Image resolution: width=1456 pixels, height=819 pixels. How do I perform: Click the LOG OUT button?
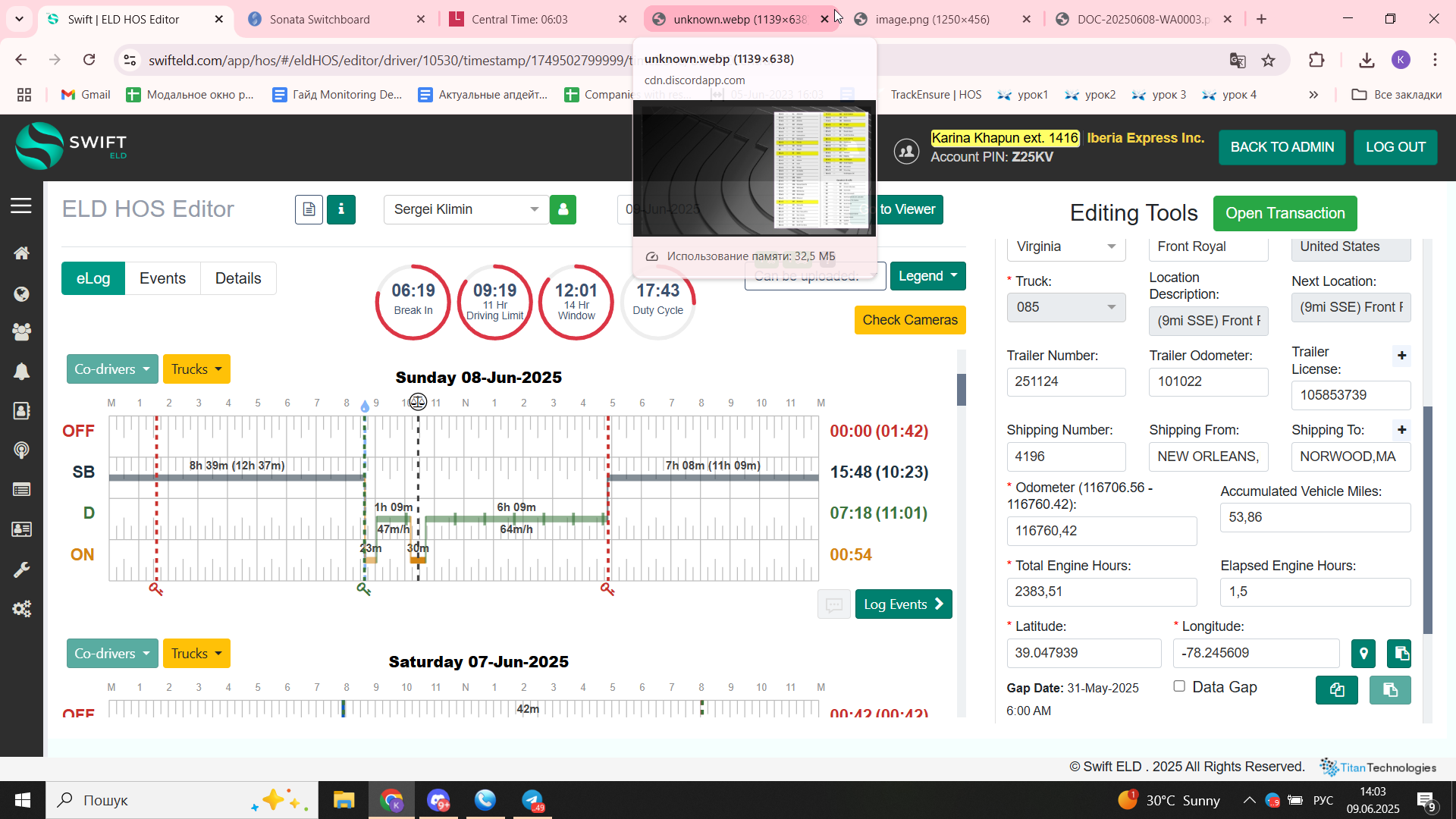[x=1395, y=147]
